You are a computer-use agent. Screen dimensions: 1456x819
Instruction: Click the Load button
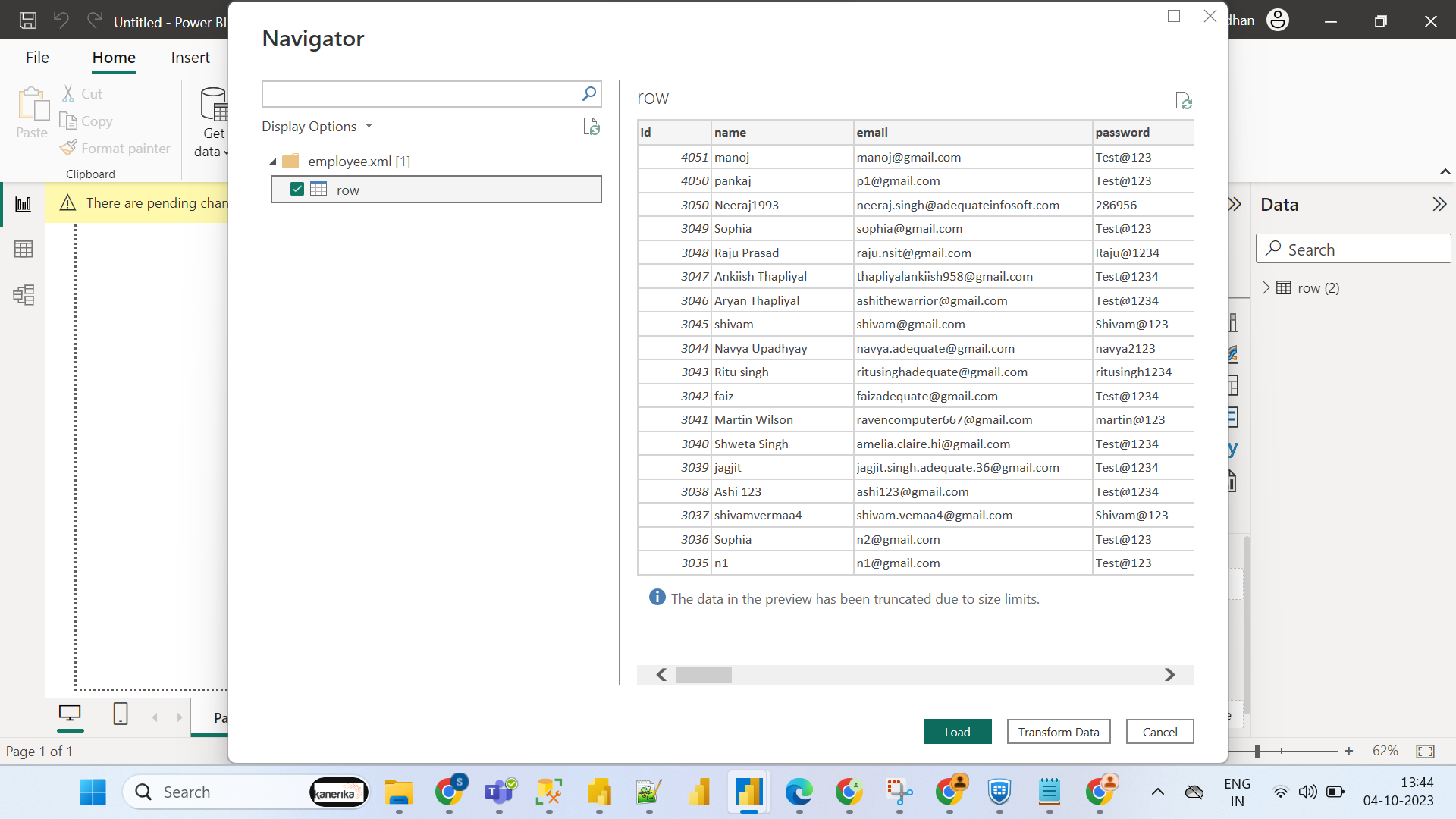click(x=957, y=732)
